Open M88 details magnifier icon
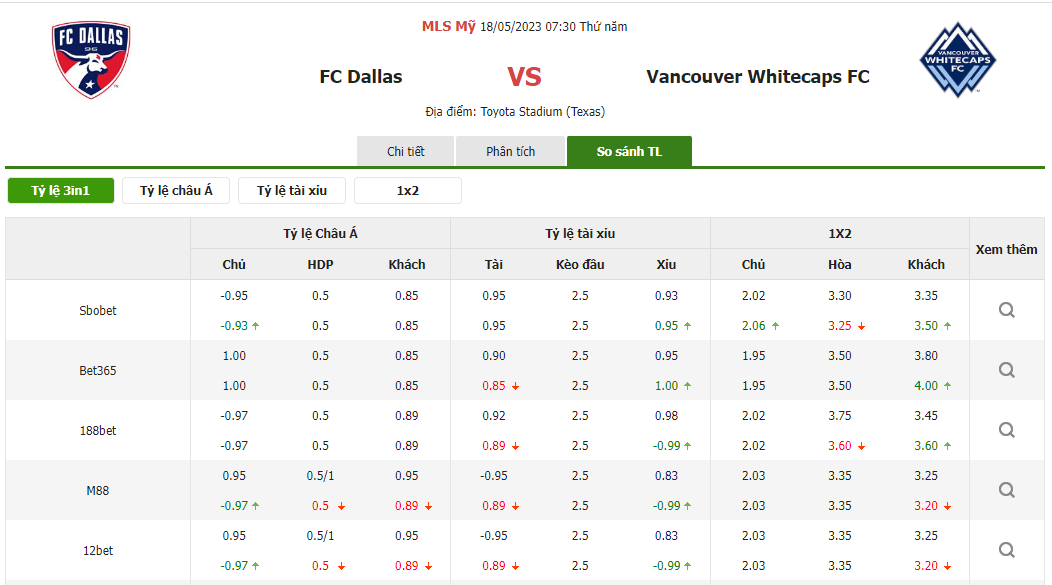The height and width of the screenshot is (585, 1052). (x=1006, y=490)
